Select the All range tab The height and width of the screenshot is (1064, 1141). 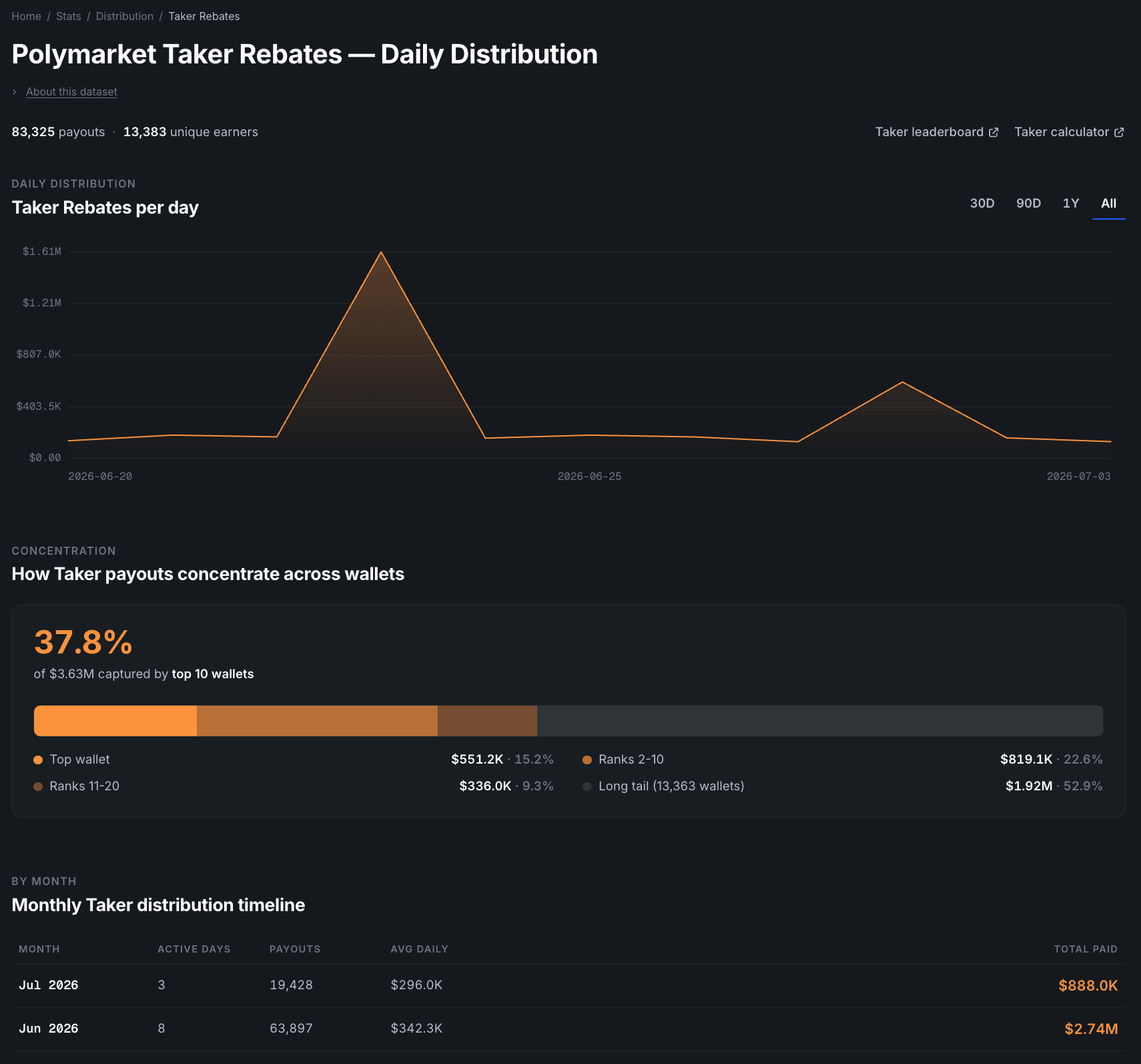click(1108, 203)
